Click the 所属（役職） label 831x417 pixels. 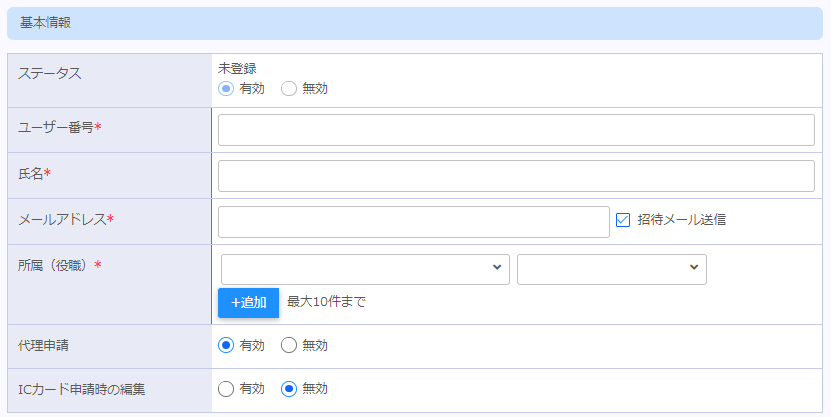tap(55, 265)
